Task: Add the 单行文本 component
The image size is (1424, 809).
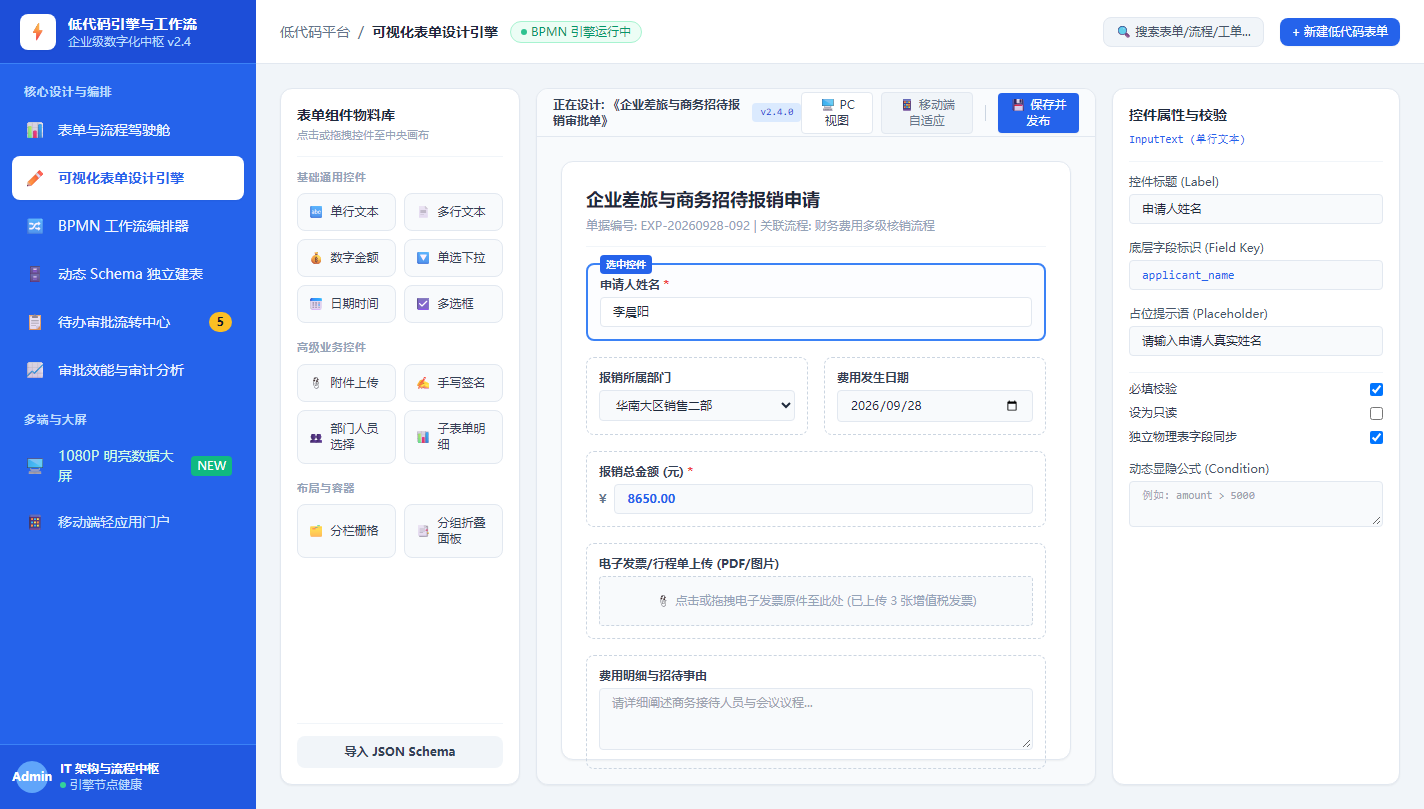Action: (x=346, y=212)
